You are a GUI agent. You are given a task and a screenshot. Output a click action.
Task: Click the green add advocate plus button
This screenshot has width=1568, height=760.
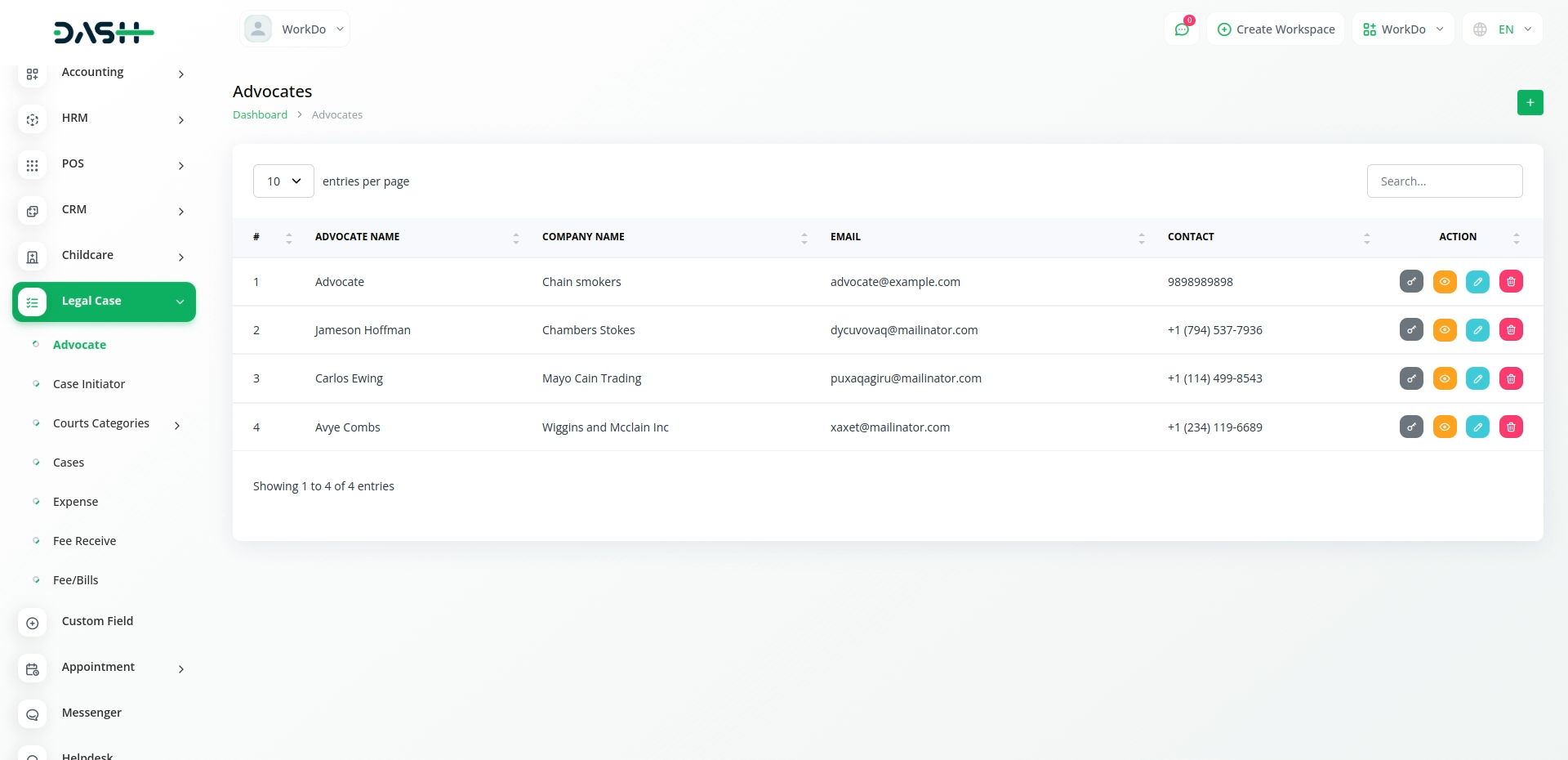point(1530,102)
